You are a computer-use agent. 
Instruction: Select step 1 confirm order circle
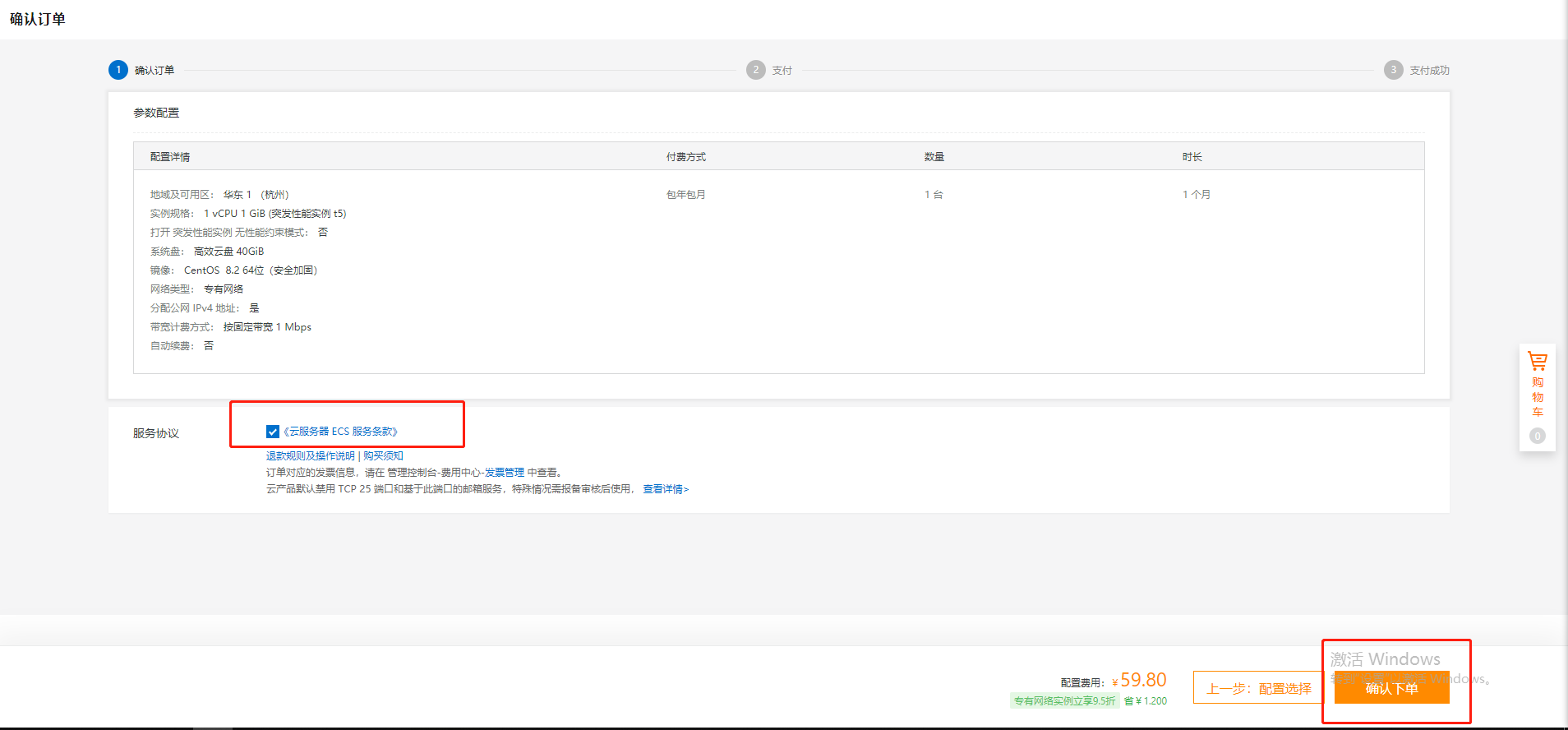118,70
